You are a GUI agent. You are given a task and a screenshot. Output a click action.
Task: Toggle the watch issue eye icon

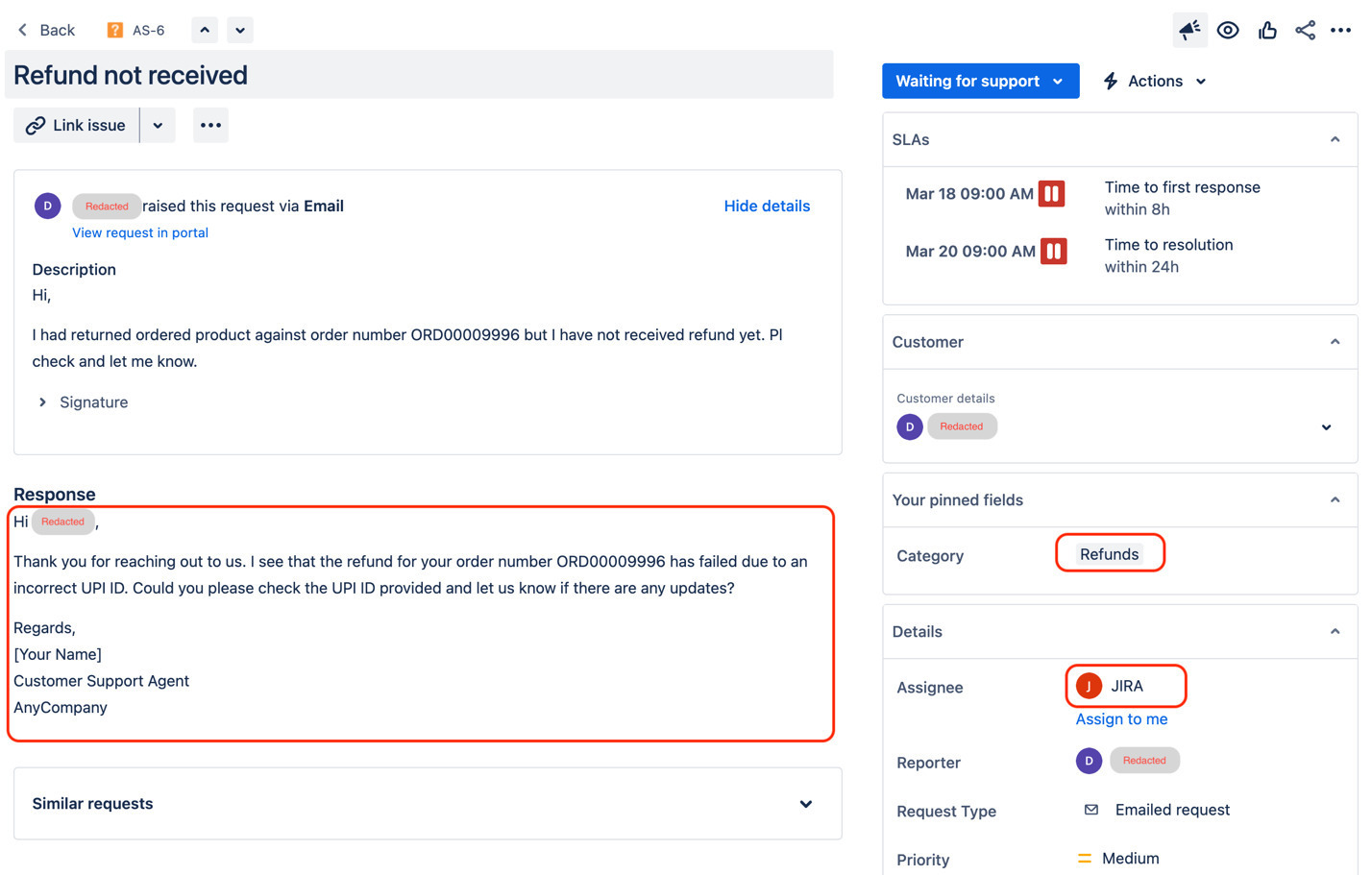point(1228,30)
